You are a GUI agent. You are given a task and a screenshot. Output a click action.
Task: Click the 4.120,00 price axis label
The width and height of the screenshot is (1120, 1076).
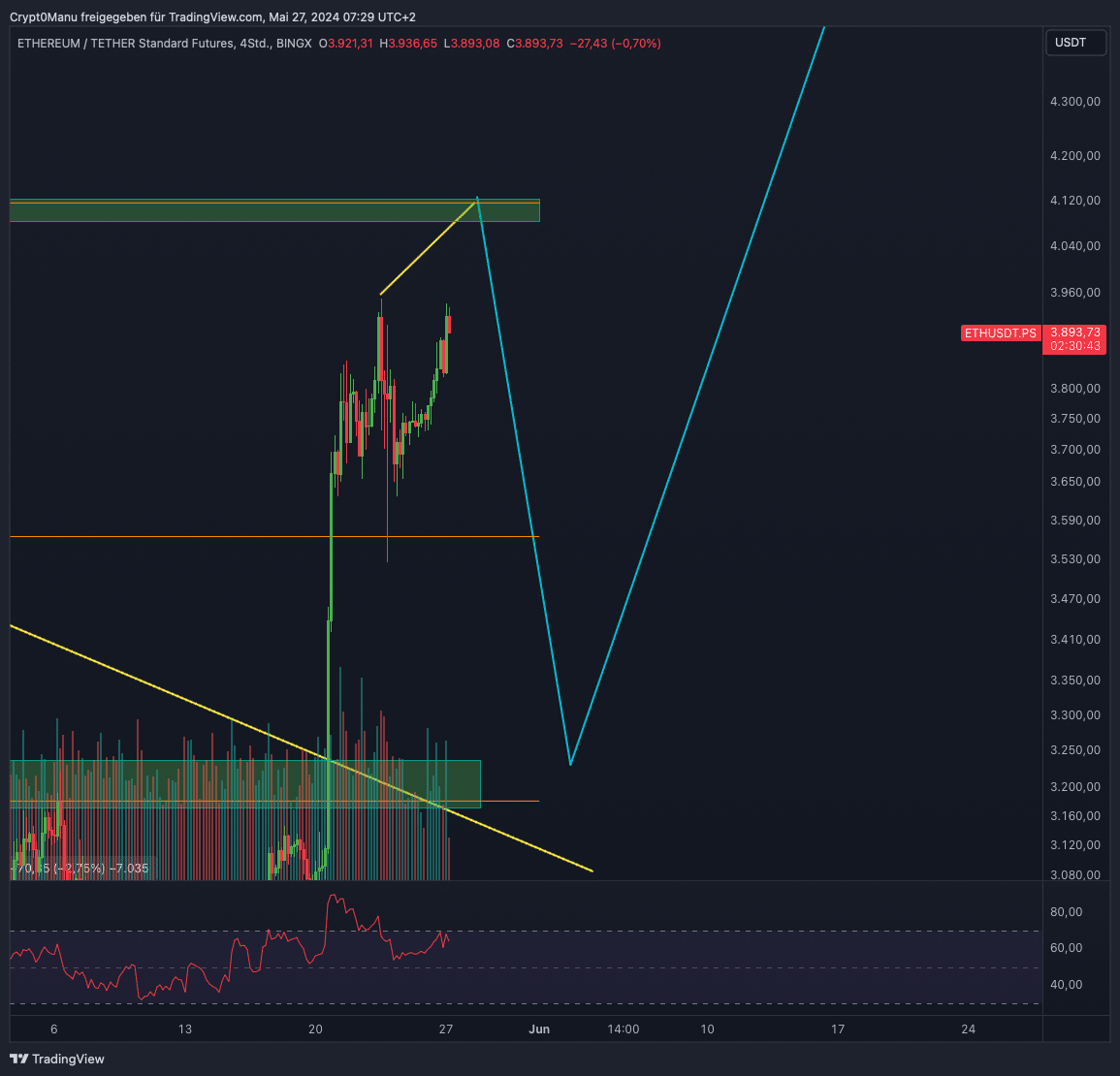click(x=1075, y=201)
